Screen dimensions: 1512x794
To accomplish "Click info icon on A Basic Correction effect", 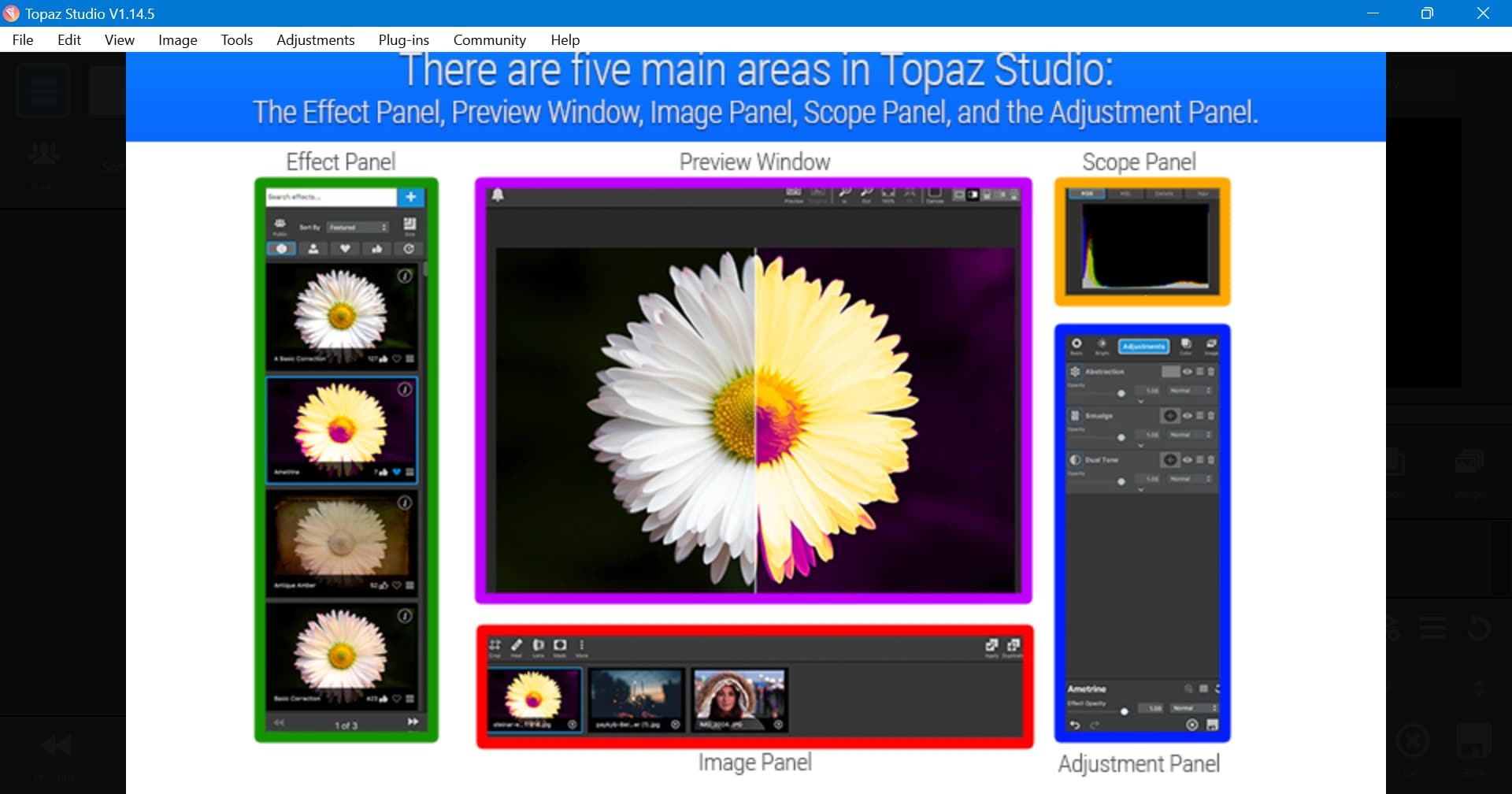I will click(405, 276).
